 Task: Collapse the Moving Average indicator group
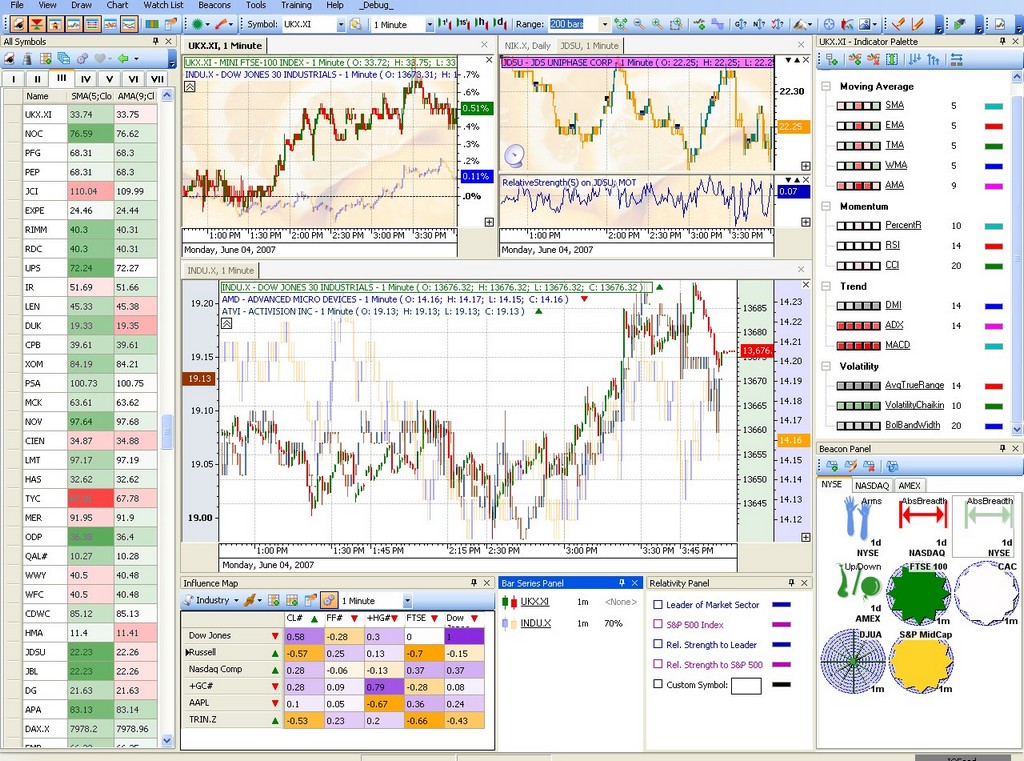(826, 86)
